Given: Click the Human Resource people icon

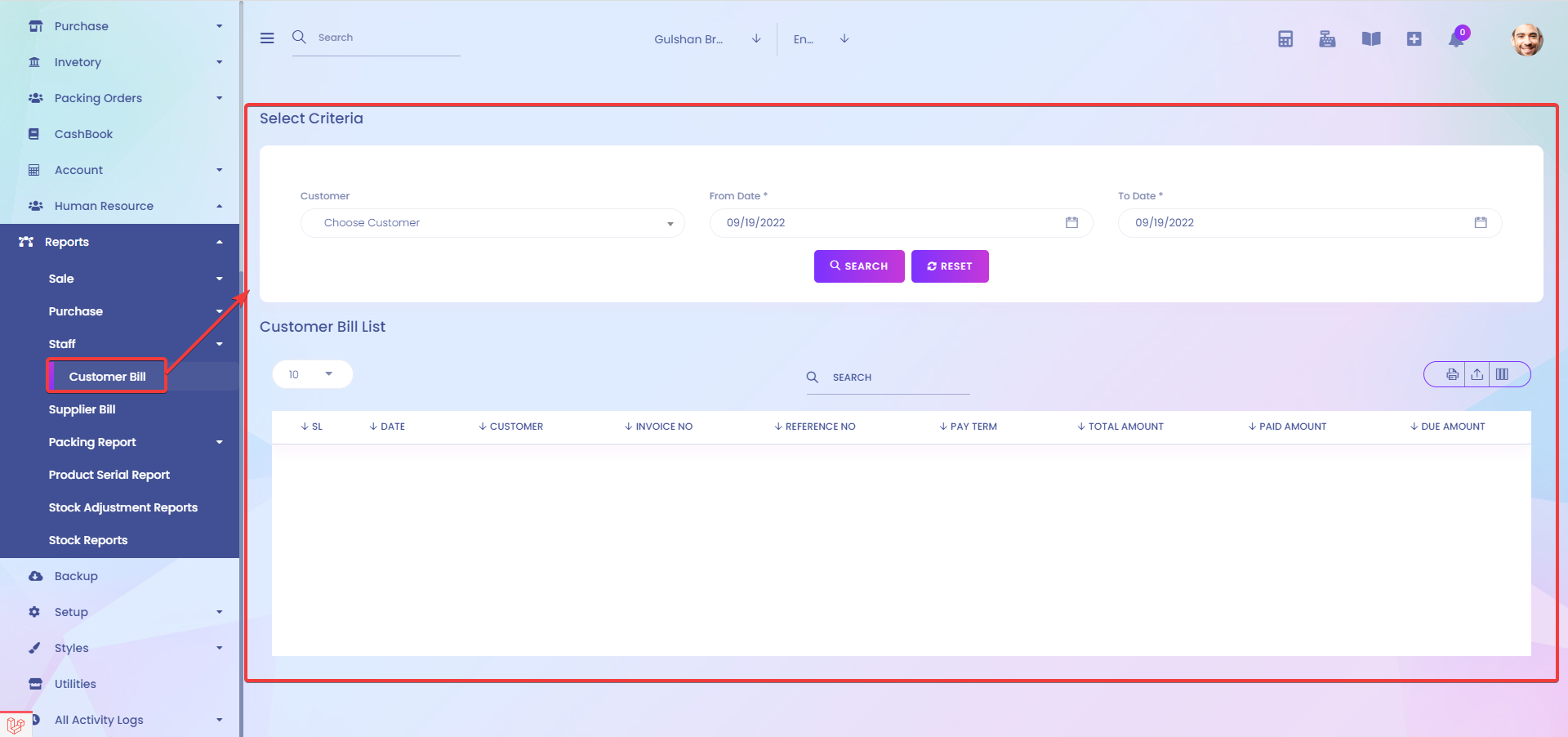Looking at the screenshot, I should tap(35, 206).
